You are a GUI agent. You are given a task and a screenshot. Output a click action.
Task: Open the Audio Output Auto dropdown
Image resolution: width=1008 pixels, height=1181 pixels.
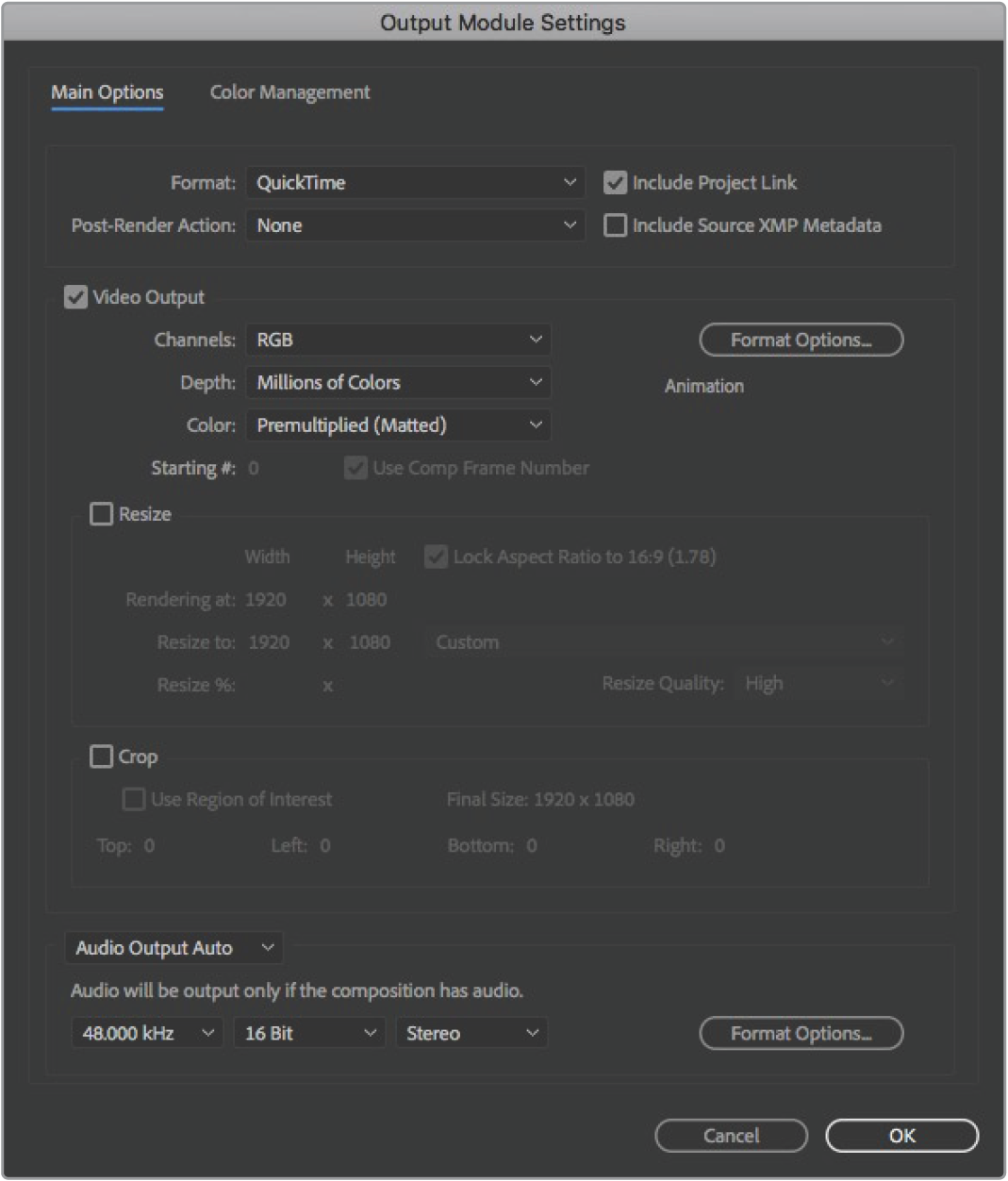[174, 948]
